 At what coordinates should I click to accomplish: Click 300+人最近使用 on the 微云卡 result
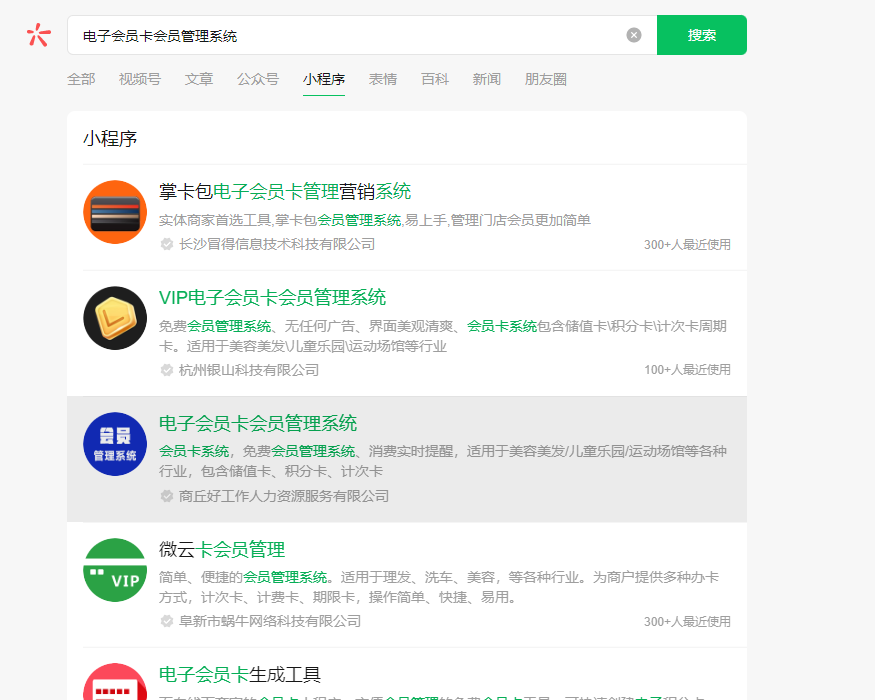click(687, 621)
